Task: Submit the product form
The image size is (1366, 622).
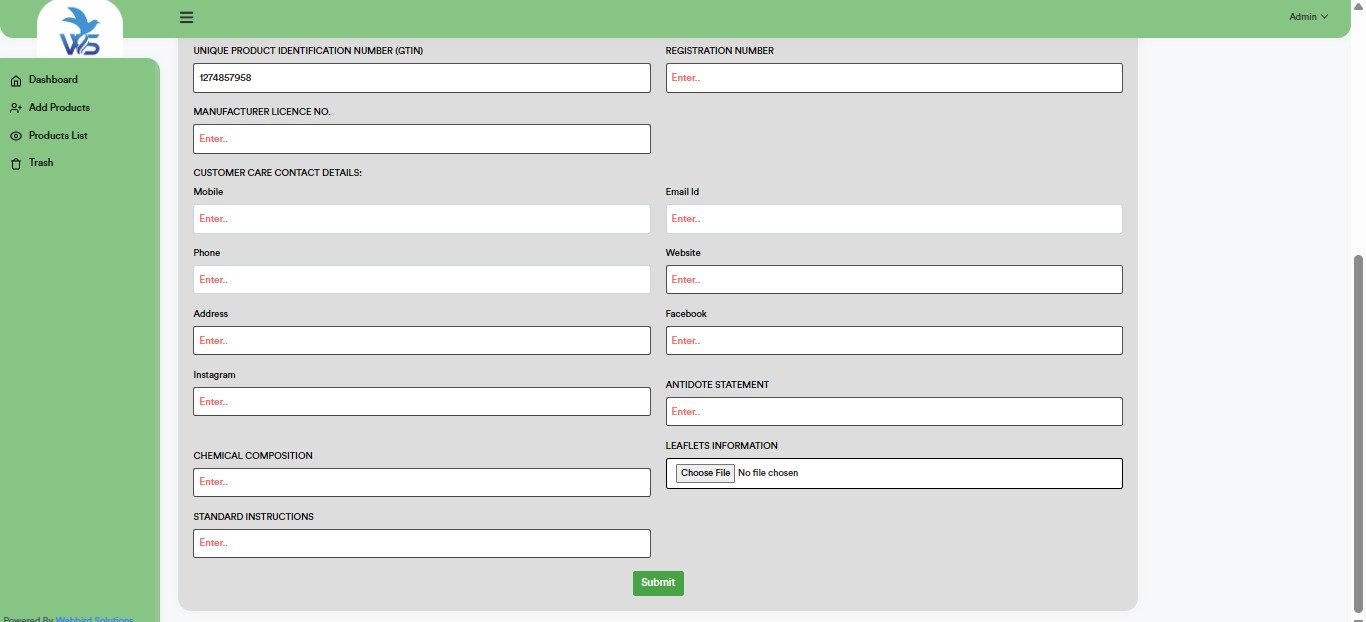Action: [x=657, y=582]
